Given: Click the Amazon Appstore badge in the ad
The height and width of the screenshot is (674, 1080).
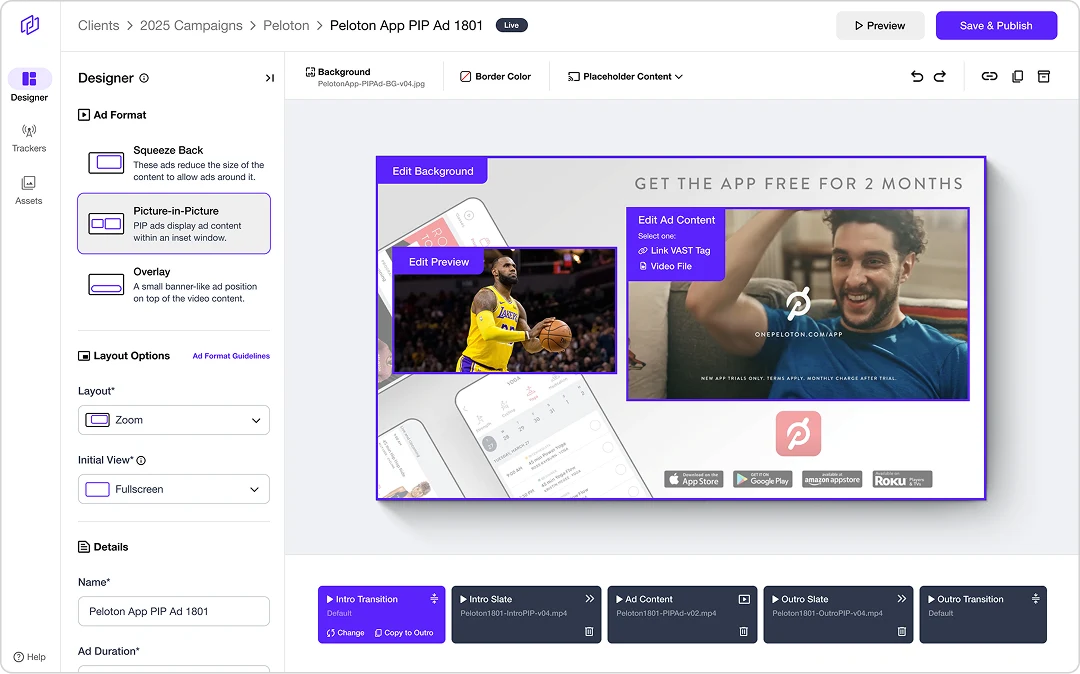Looking at the screenshot, I should tap(832, 479).
